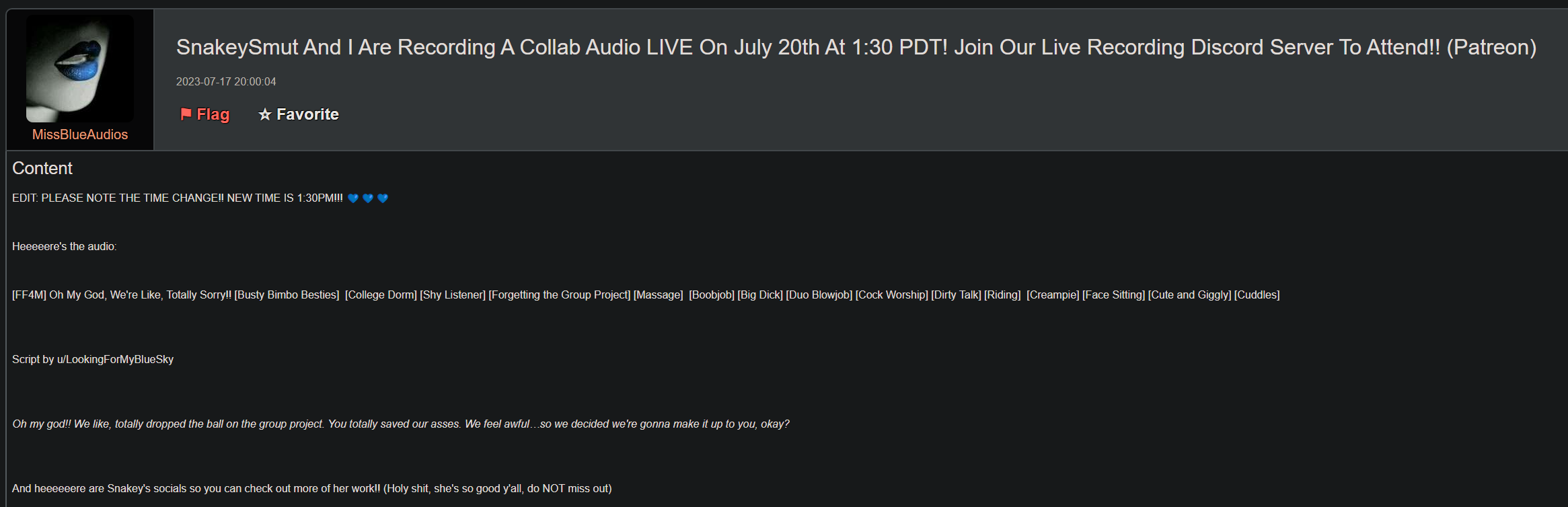Click the u/LookingForMyBlueSky script credit

point(115,360)
